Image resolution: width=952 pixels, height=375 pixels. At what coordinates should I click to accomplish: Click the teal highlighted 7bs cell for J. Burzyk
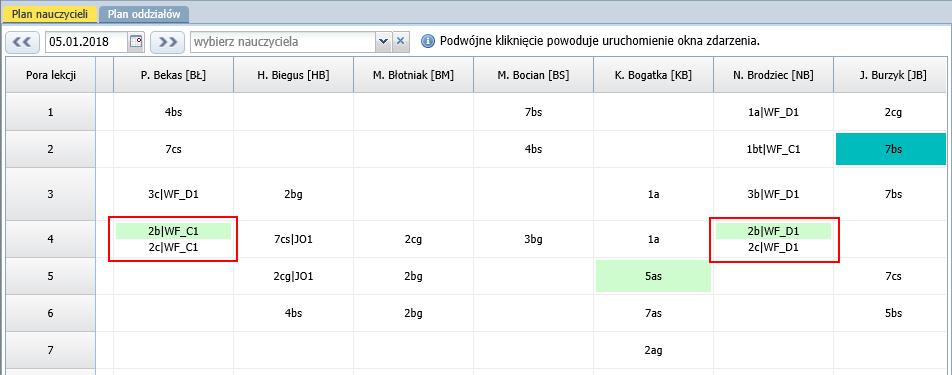pos(891,149)
